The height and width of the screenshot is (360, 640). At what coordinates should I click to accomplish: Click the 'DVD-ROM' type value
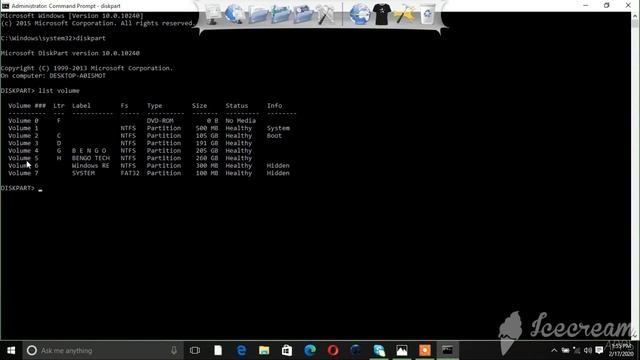[160, 121]
